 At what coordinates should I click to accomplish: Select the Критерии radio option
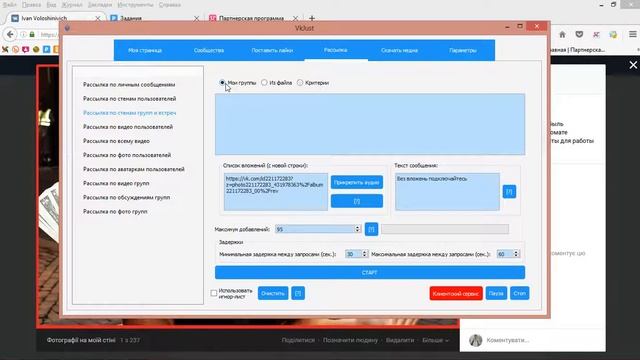pyautogui.click(x=300, y=82)
